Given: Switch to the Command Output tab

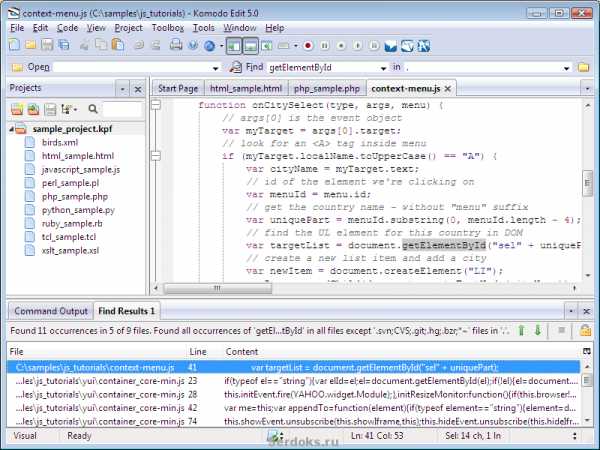Looking at the screenshot, I should pos(51,311).
